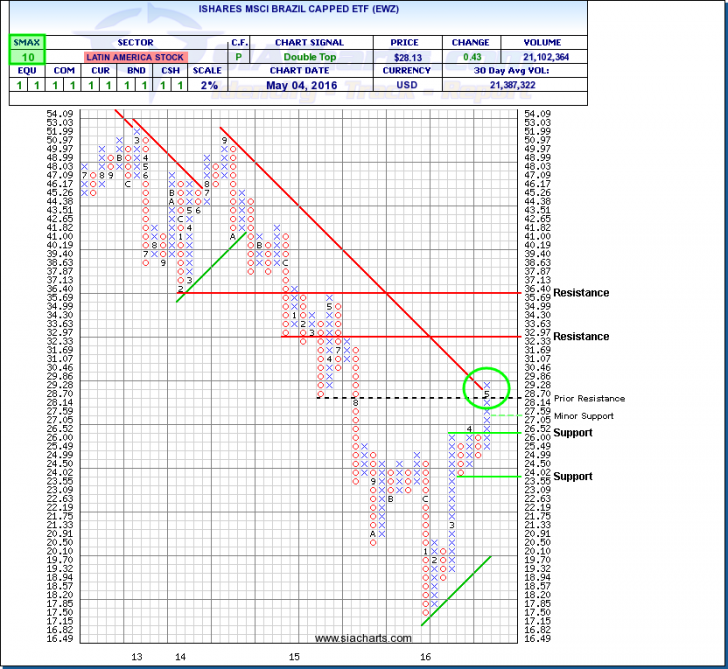728x669 pixels.
Task: Click the year 15 axis marker
Action: pos(294,657)
